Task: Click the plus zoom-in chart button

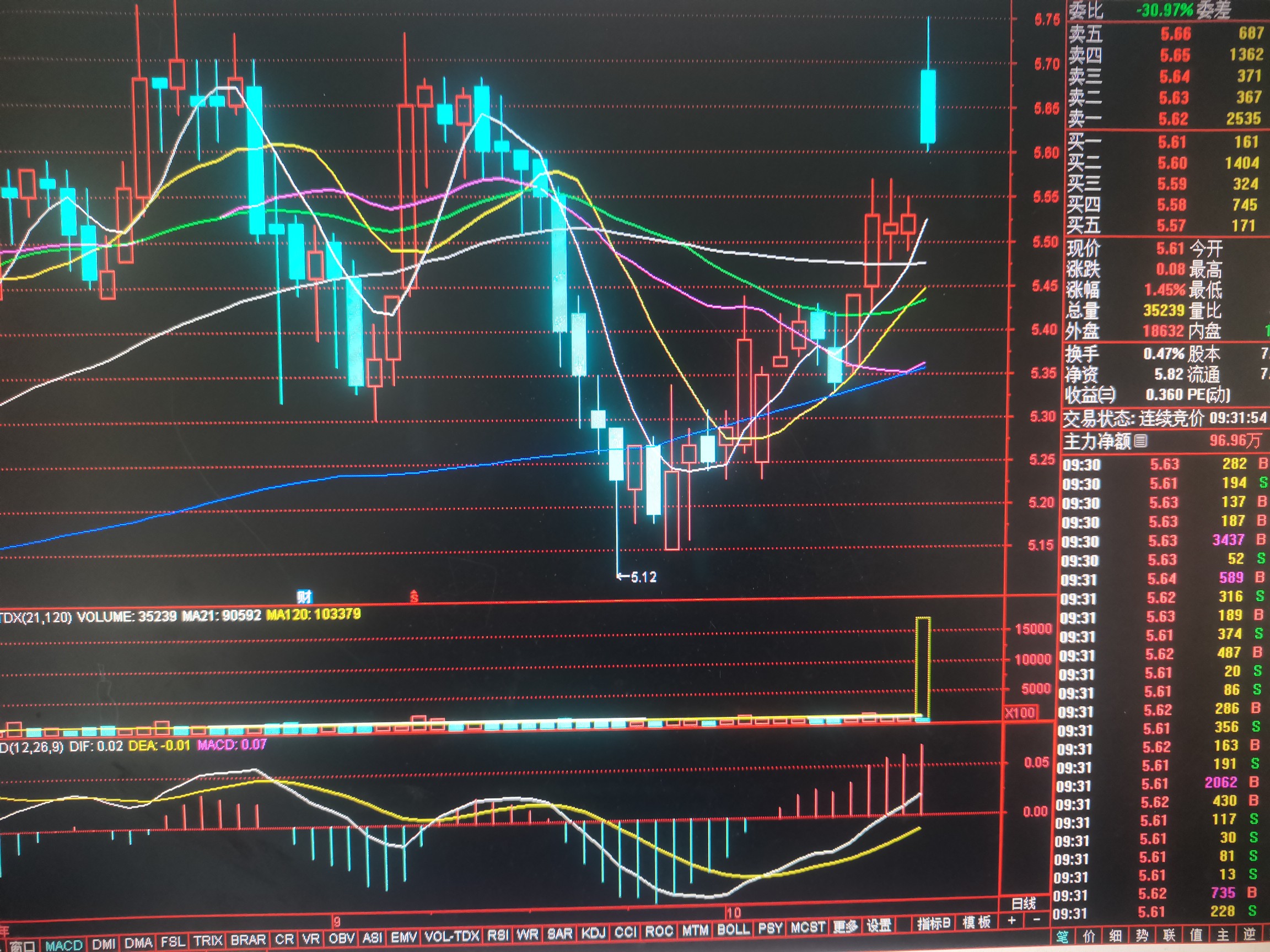Action: click(1011, 920)
